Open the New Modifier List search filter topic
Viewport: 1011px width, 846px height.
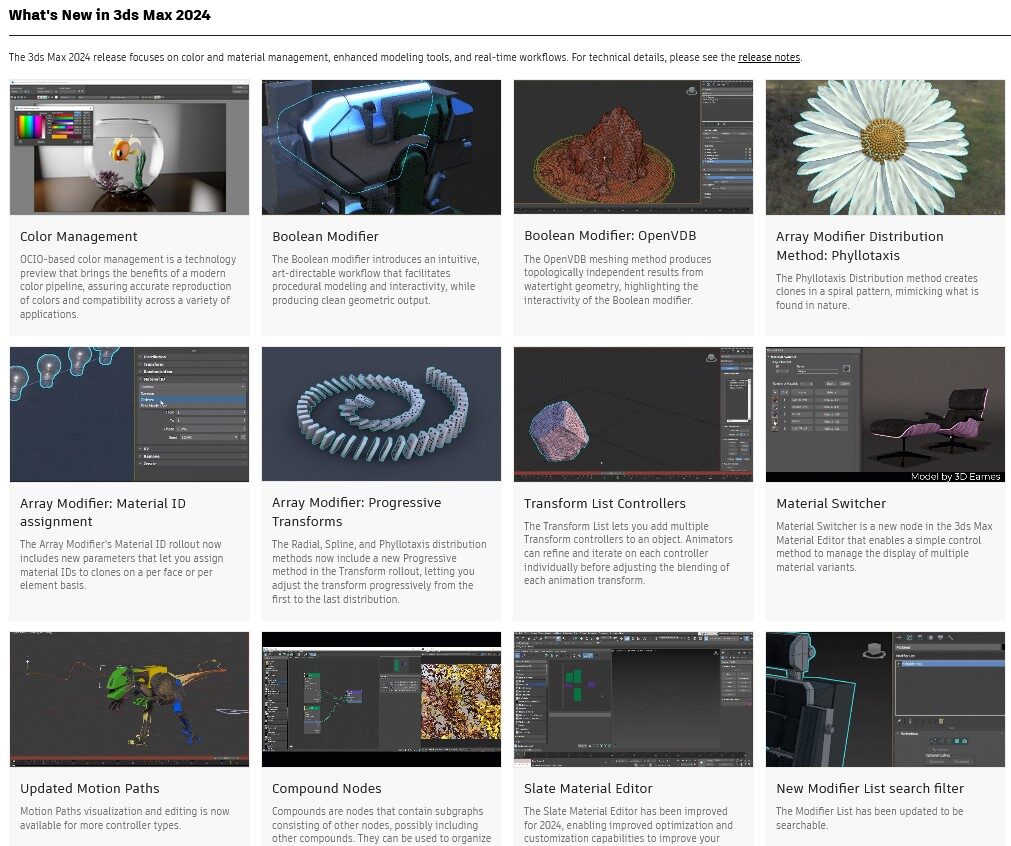tap(870, 788)
